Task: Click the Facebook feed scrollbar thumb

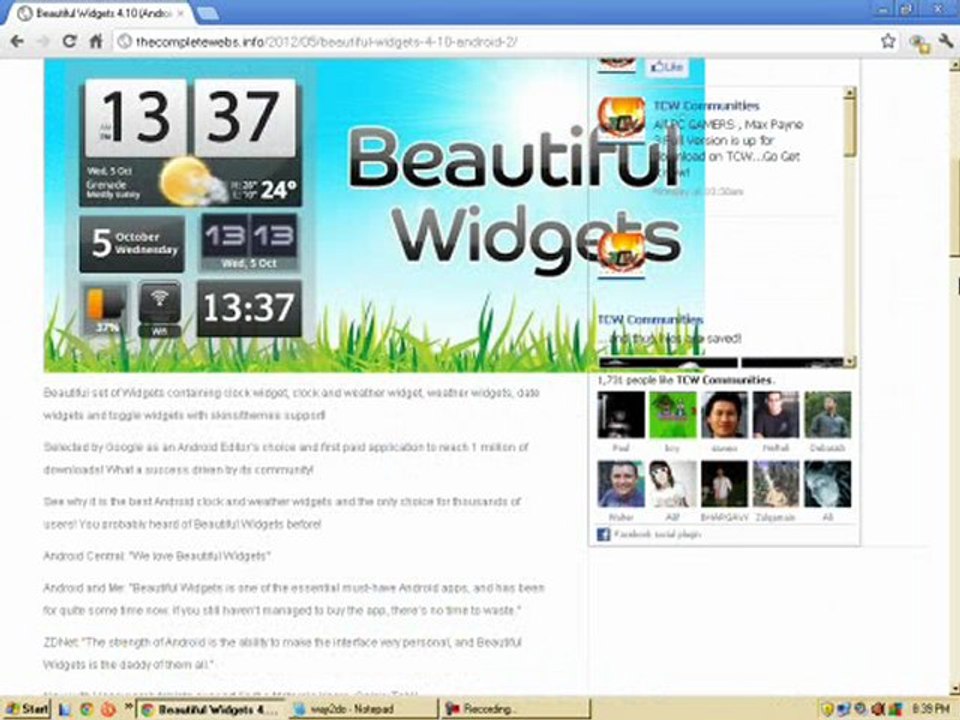Action: (x=849, y=129)
